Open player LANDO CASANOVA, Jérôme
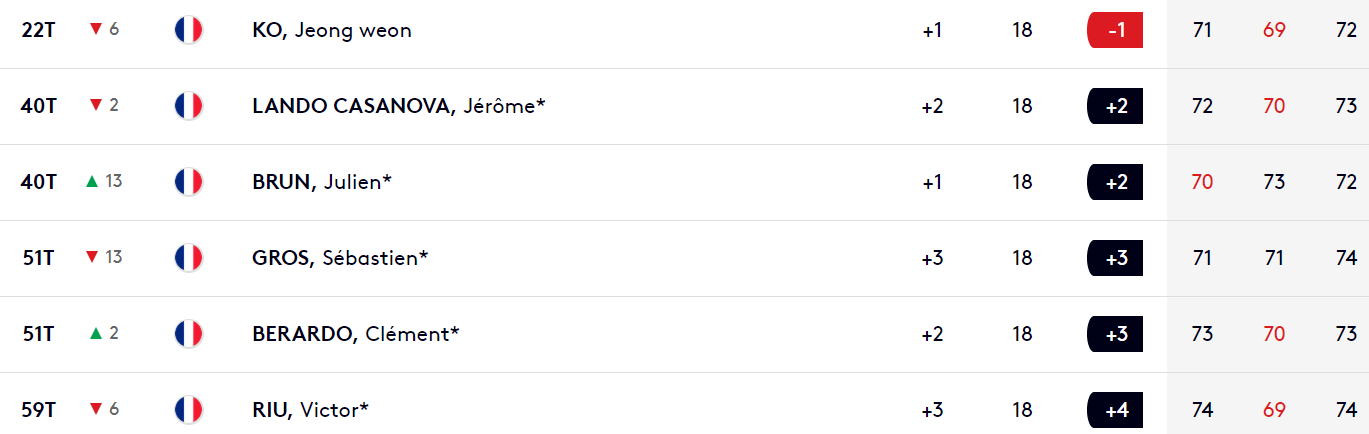The width and height of the screenshot is (1369, 434). [399, 105]
